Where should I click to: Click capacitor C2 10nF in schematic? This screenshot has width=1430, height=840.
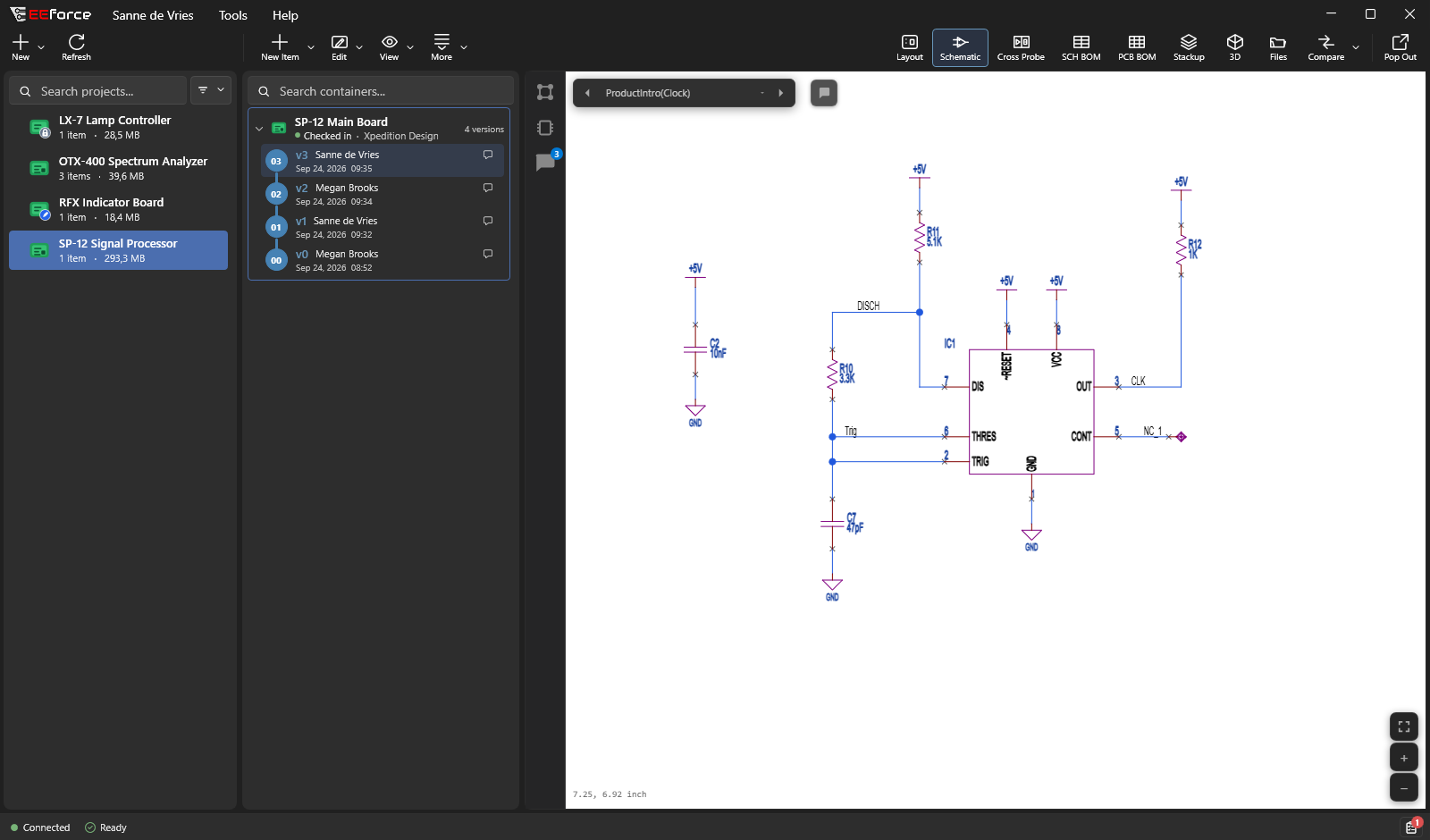pyautogui.click(x=695, y=349)
